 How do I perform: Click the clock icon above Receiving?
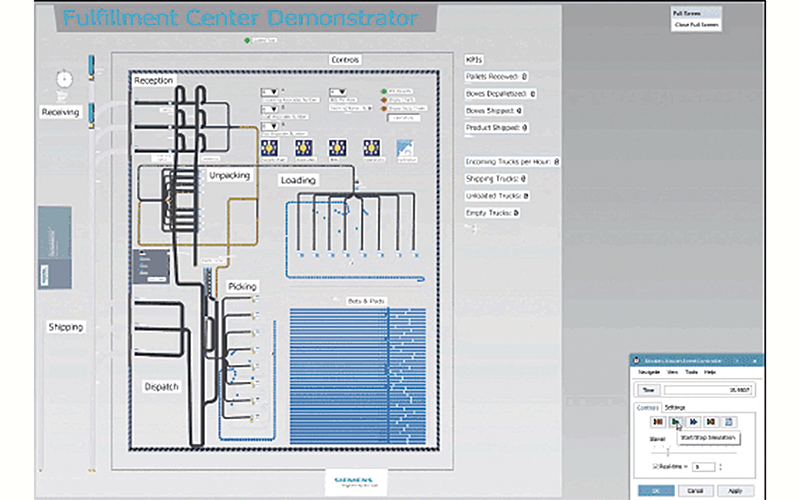(65, 78)
